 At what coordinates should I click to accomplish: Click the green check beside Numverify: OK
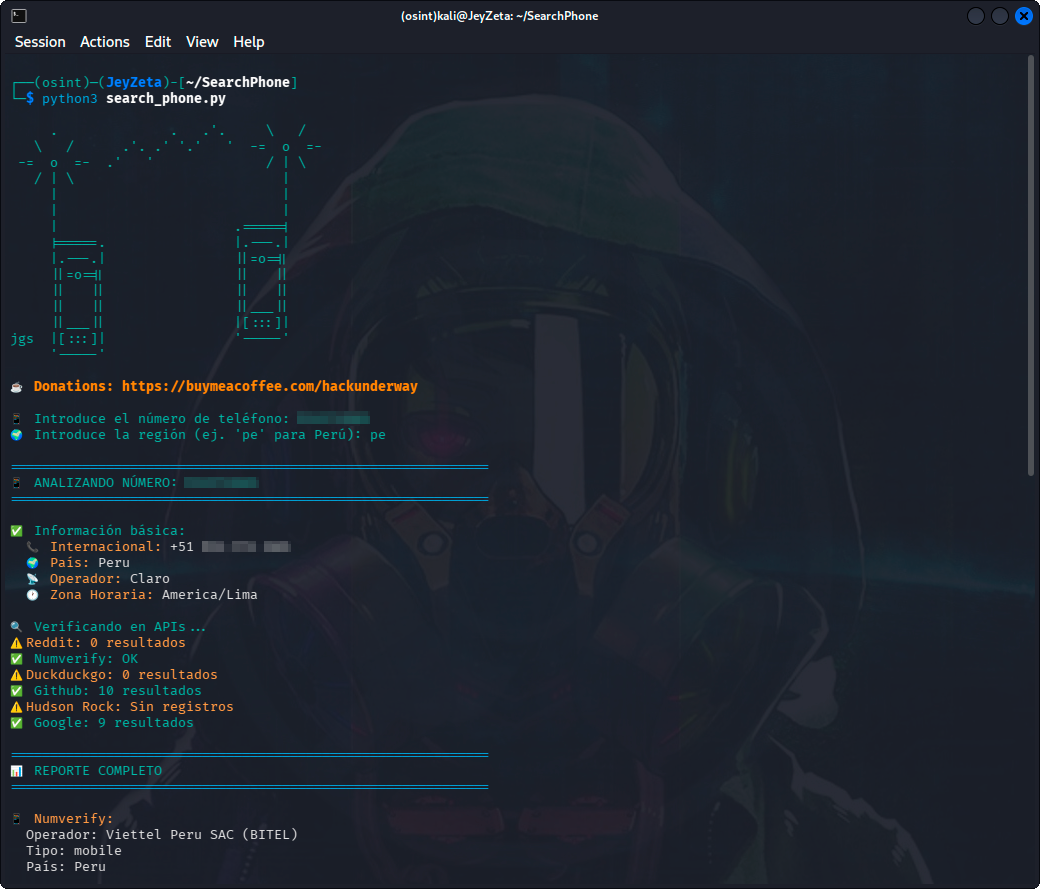tap(17, 659)
